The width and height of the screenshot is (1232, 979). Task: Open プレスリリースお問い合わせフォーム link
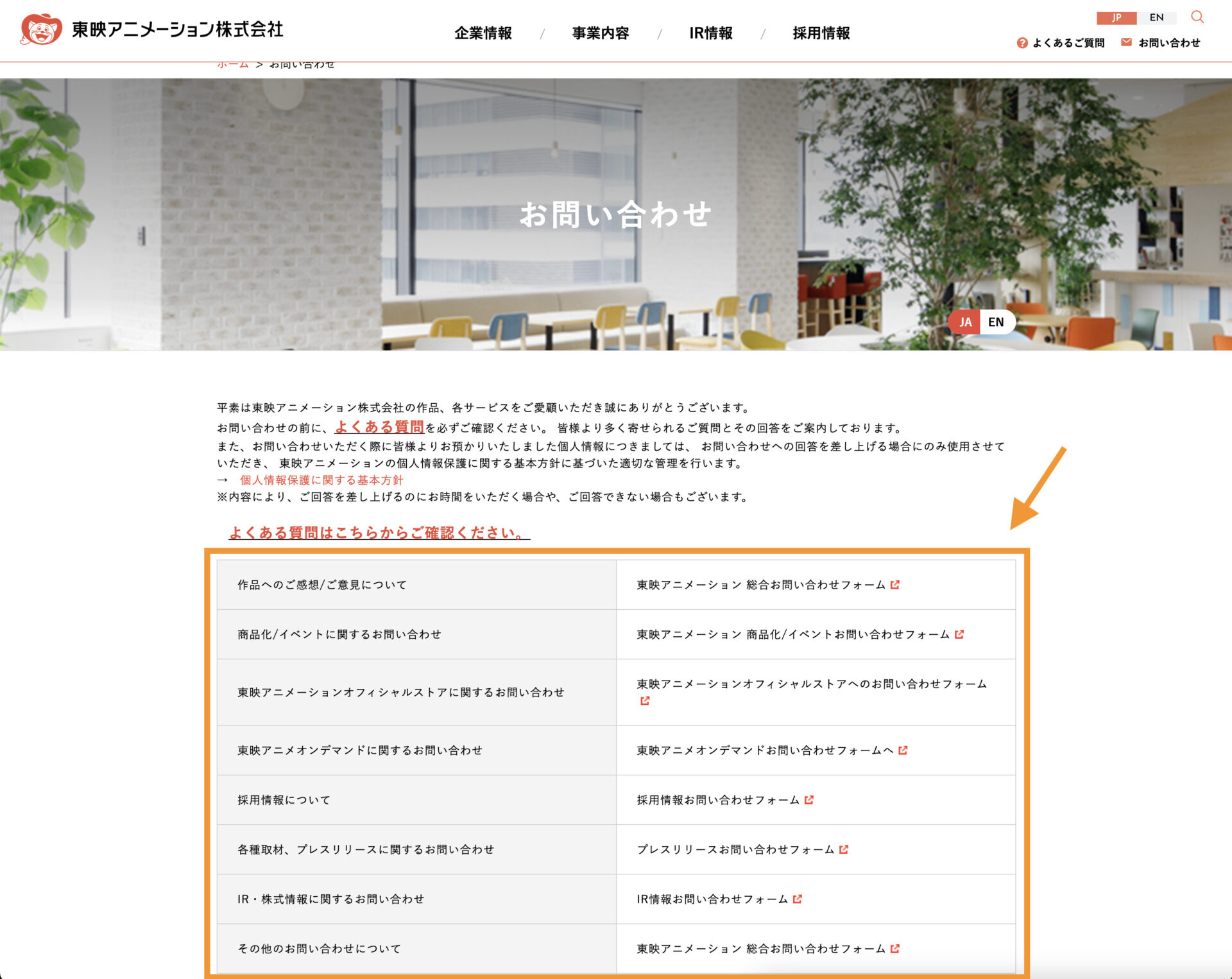(735, 849)
